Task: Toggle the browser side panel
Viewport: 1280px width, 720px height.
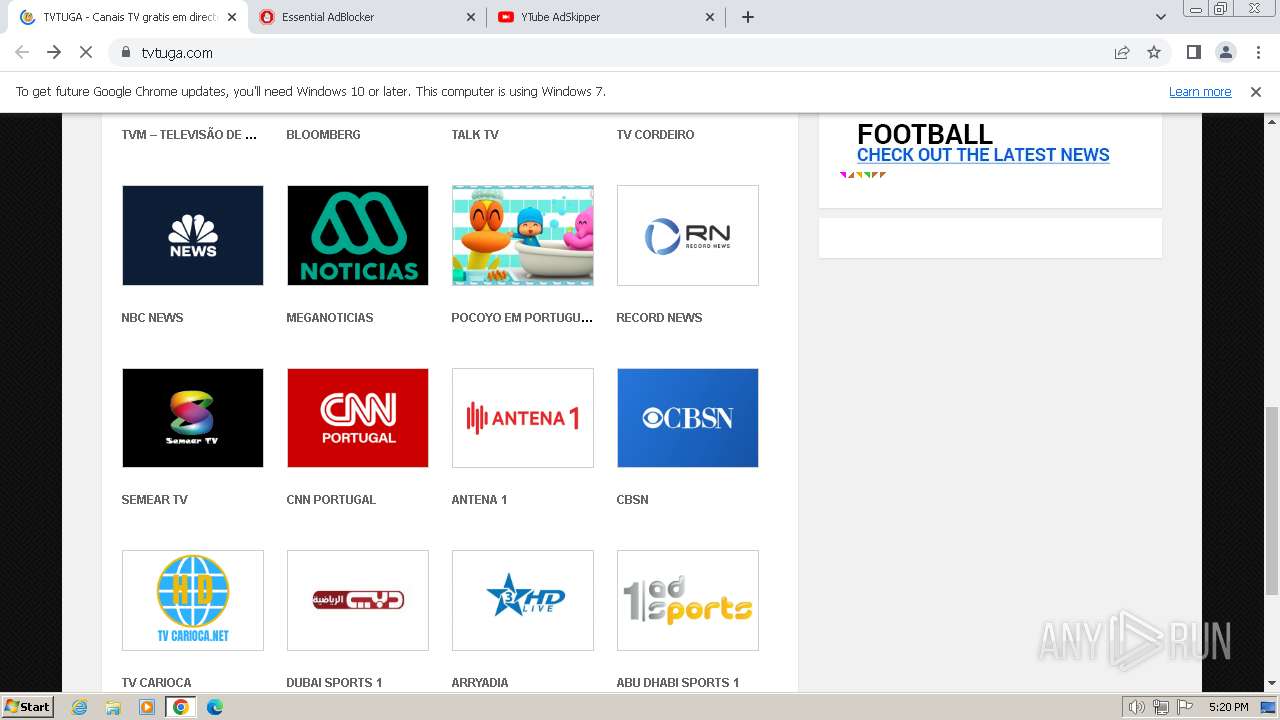Action: 1193,52
